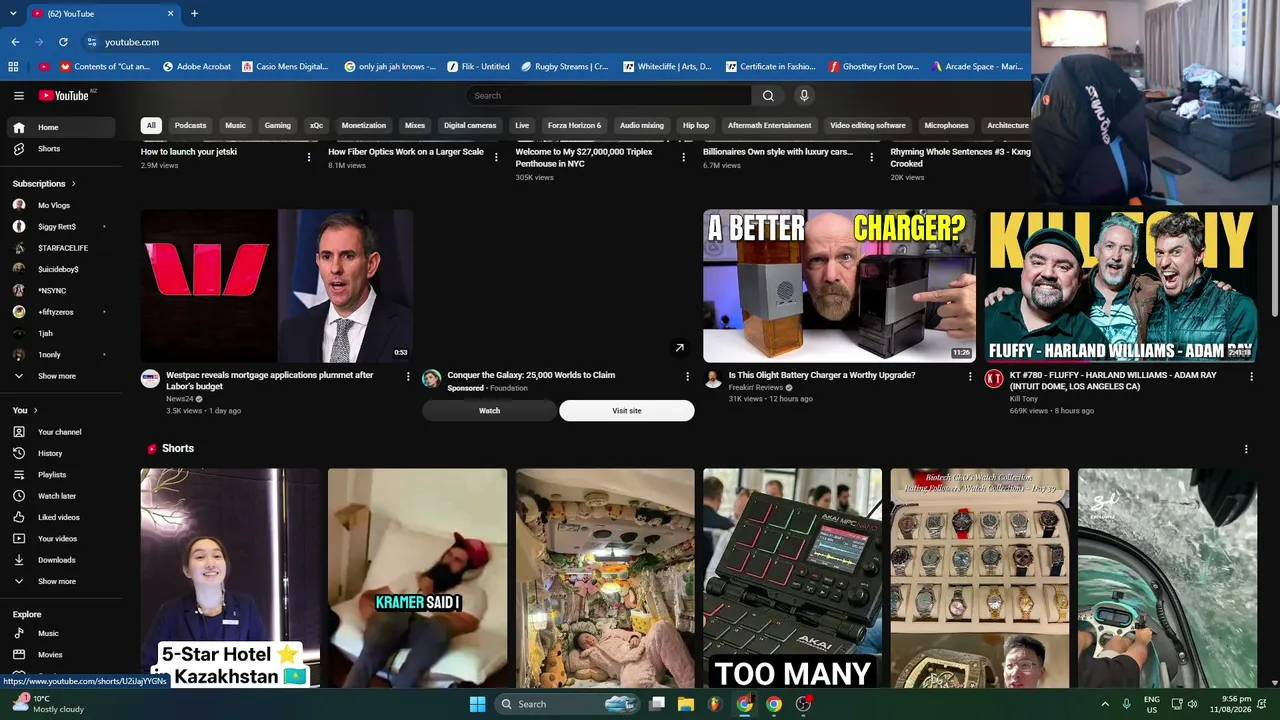Go to Home in sidebar
1280x720 pixels.
60,127
